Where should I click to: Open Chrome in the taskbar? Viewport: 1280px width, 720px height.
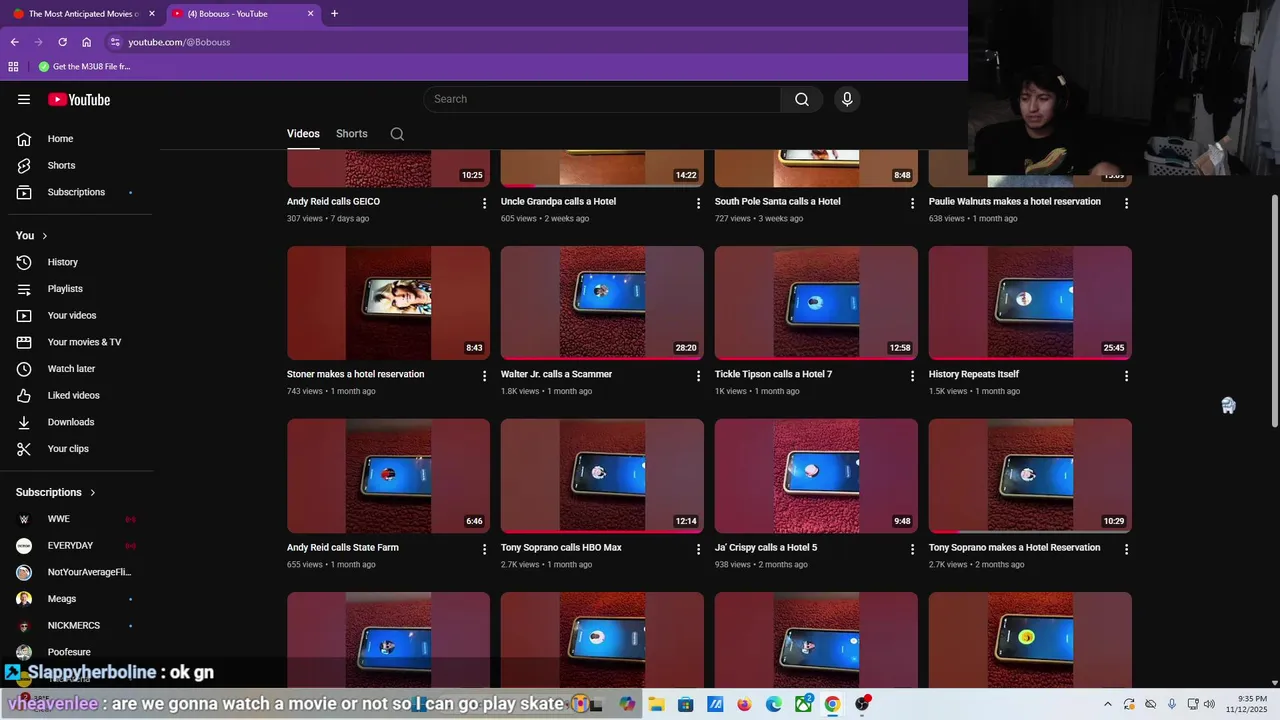832,704
